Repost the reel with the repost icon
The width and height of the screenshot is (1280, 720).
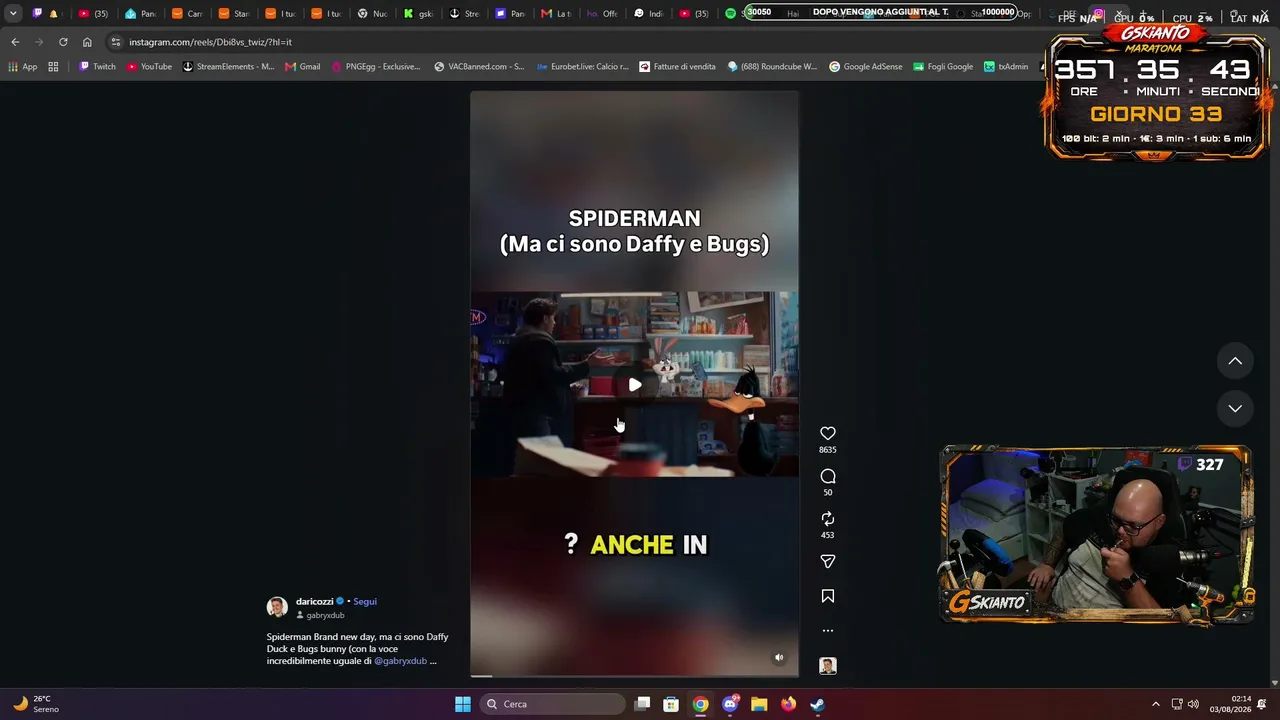pos(827,518)
